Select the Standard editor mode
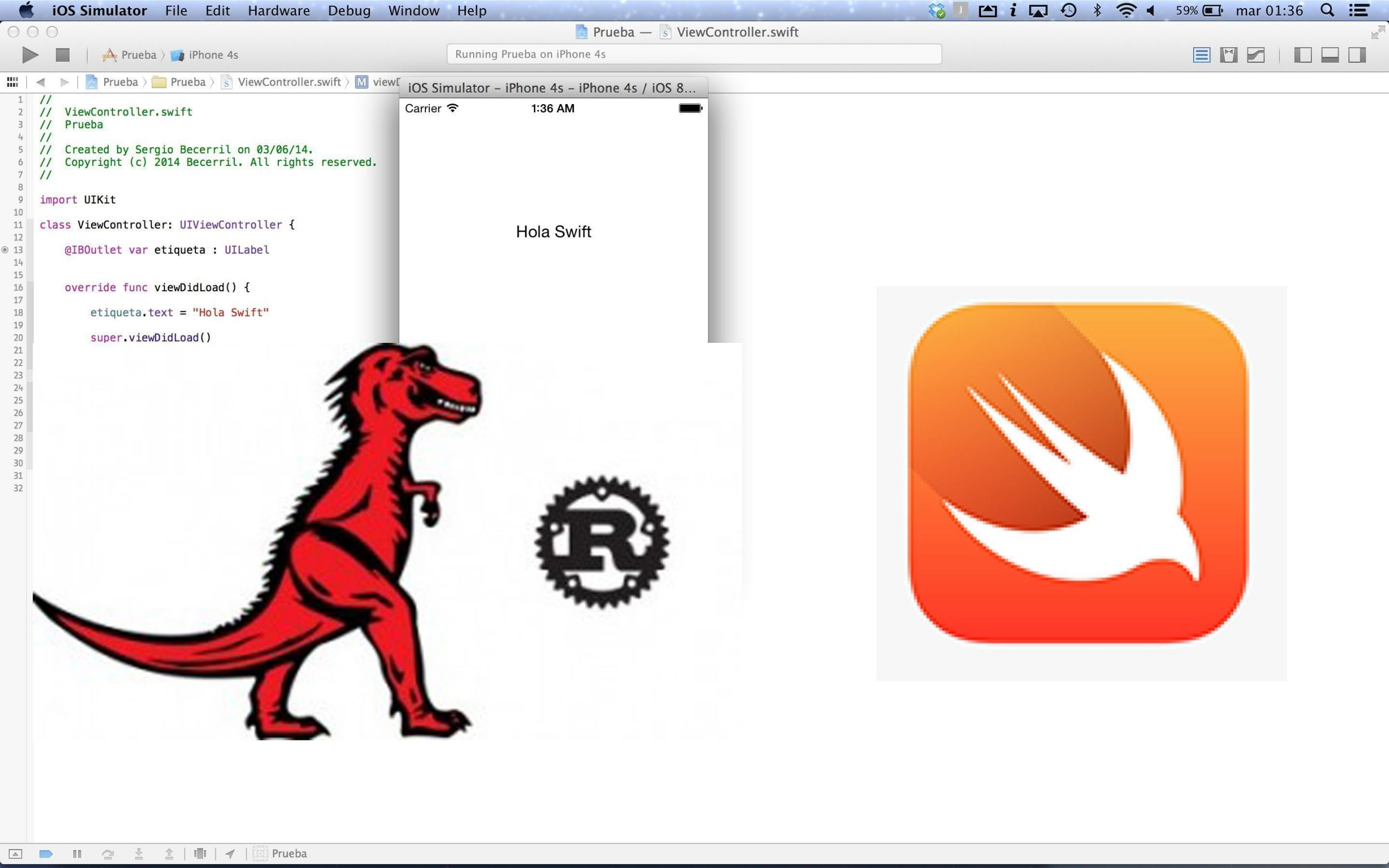Image resolution: width=1389 pixels, height=868 pixels. pos(1200,55)
